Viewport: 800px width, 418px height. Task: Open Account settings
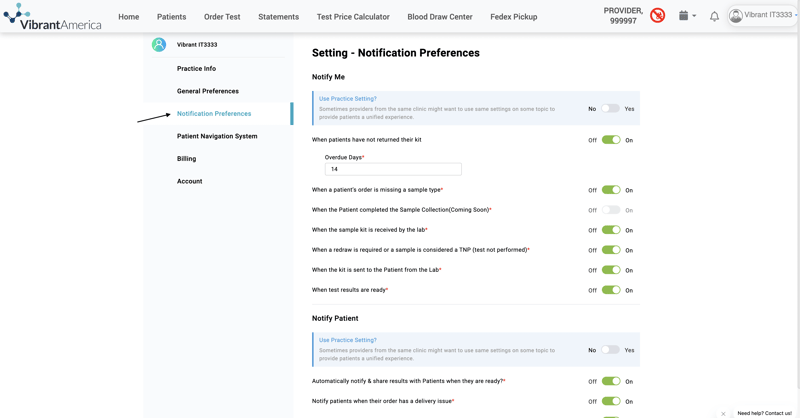189,181
